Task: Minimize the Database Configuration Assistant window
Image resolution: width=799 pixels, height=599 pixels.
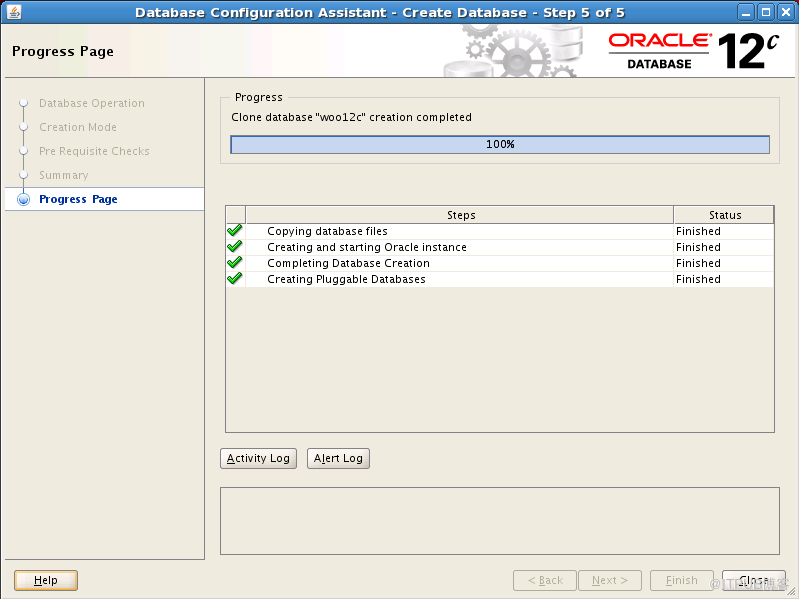Action: pyautogui.click(x=746, y=12)
